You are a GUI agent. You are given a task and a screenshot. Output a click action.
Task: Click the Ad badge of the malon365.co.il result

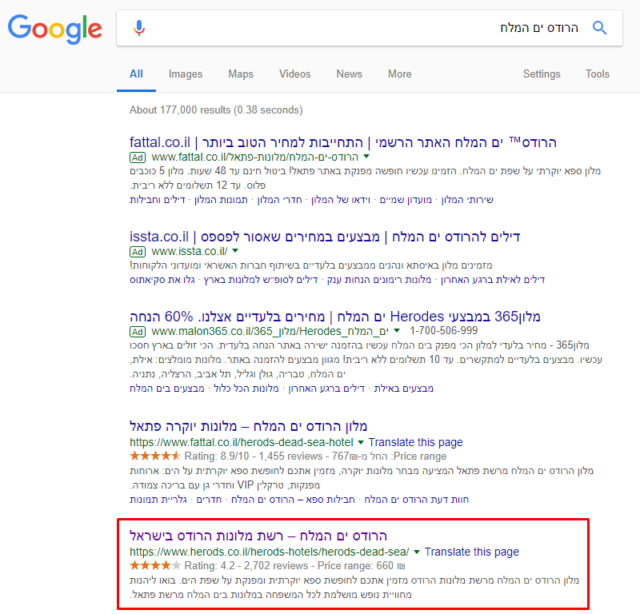coord(138,331)
